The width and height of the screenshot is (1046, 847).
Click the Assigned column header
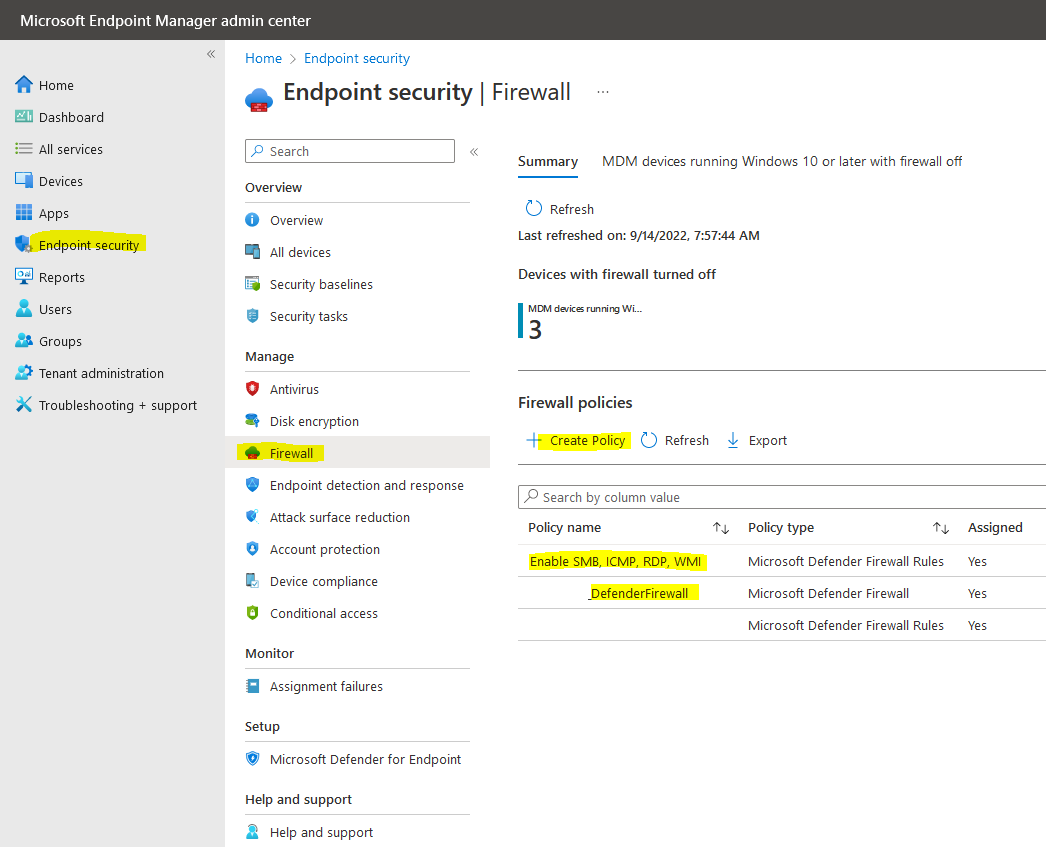click(x=995, y=528)
